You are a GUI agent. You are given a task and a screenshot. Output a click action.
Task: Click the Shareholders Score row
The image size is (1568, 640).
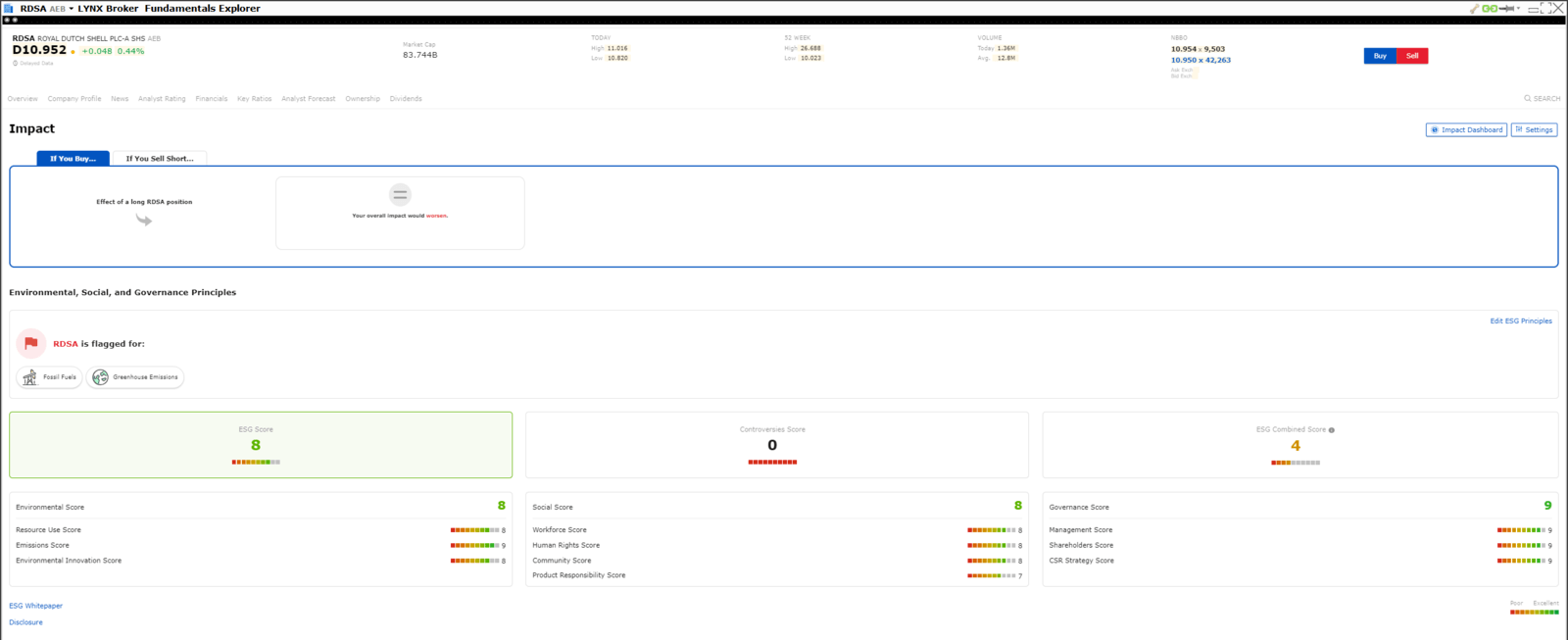[x=1300, y=545]
